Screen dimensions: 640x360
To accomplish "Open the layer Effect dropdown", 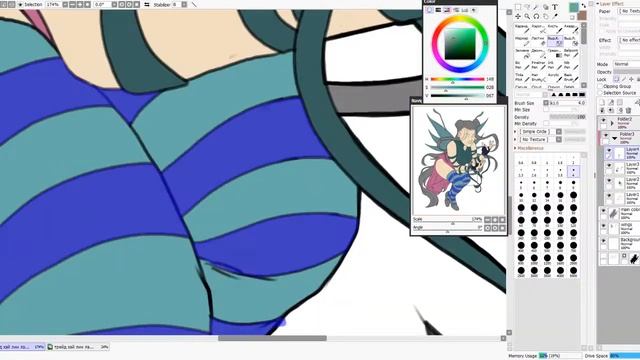I will (x=629, y=40).
